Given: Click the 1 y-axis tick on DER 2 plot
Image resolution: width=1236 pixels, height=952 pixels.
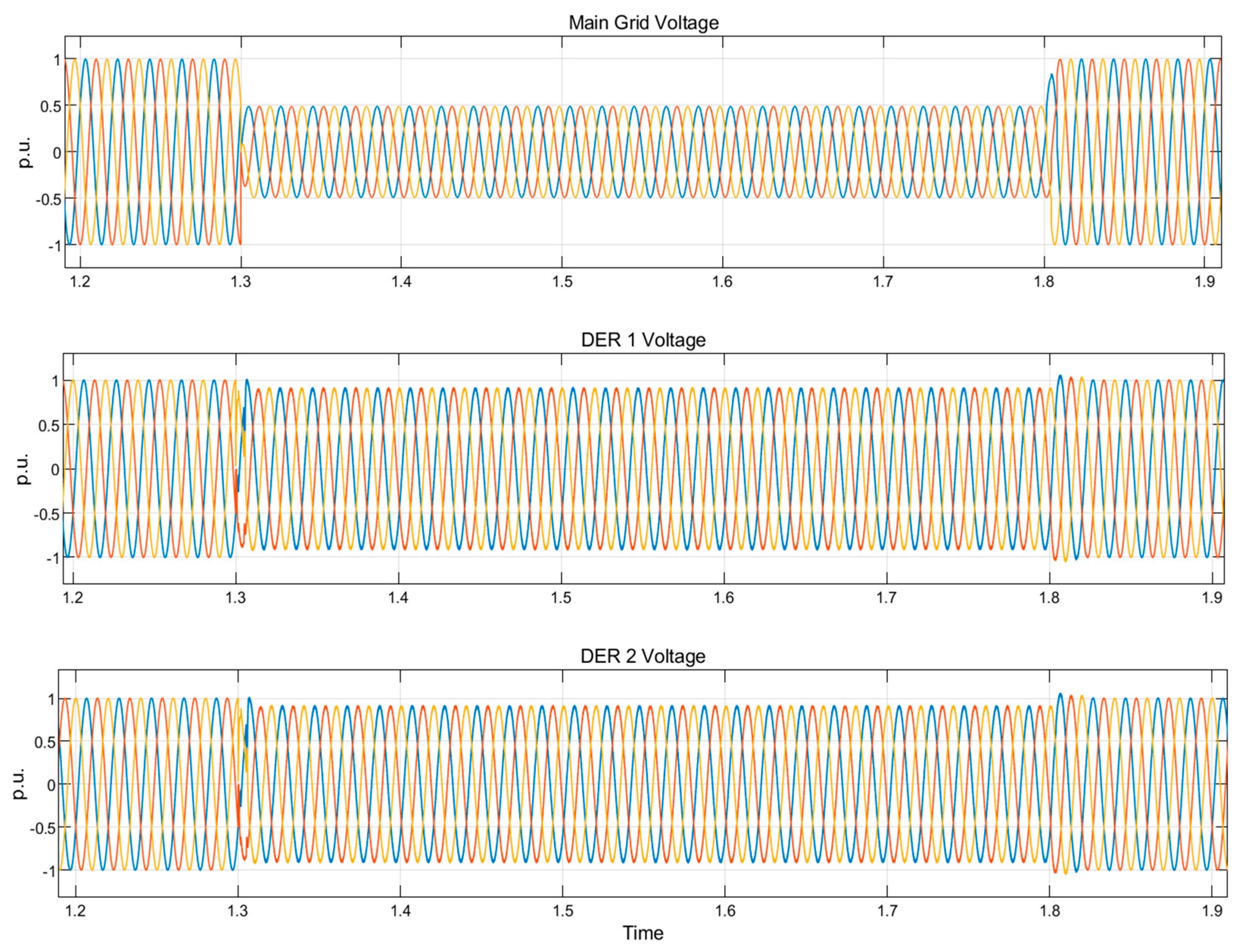Looking at the screenshot, I should (51, 700).
